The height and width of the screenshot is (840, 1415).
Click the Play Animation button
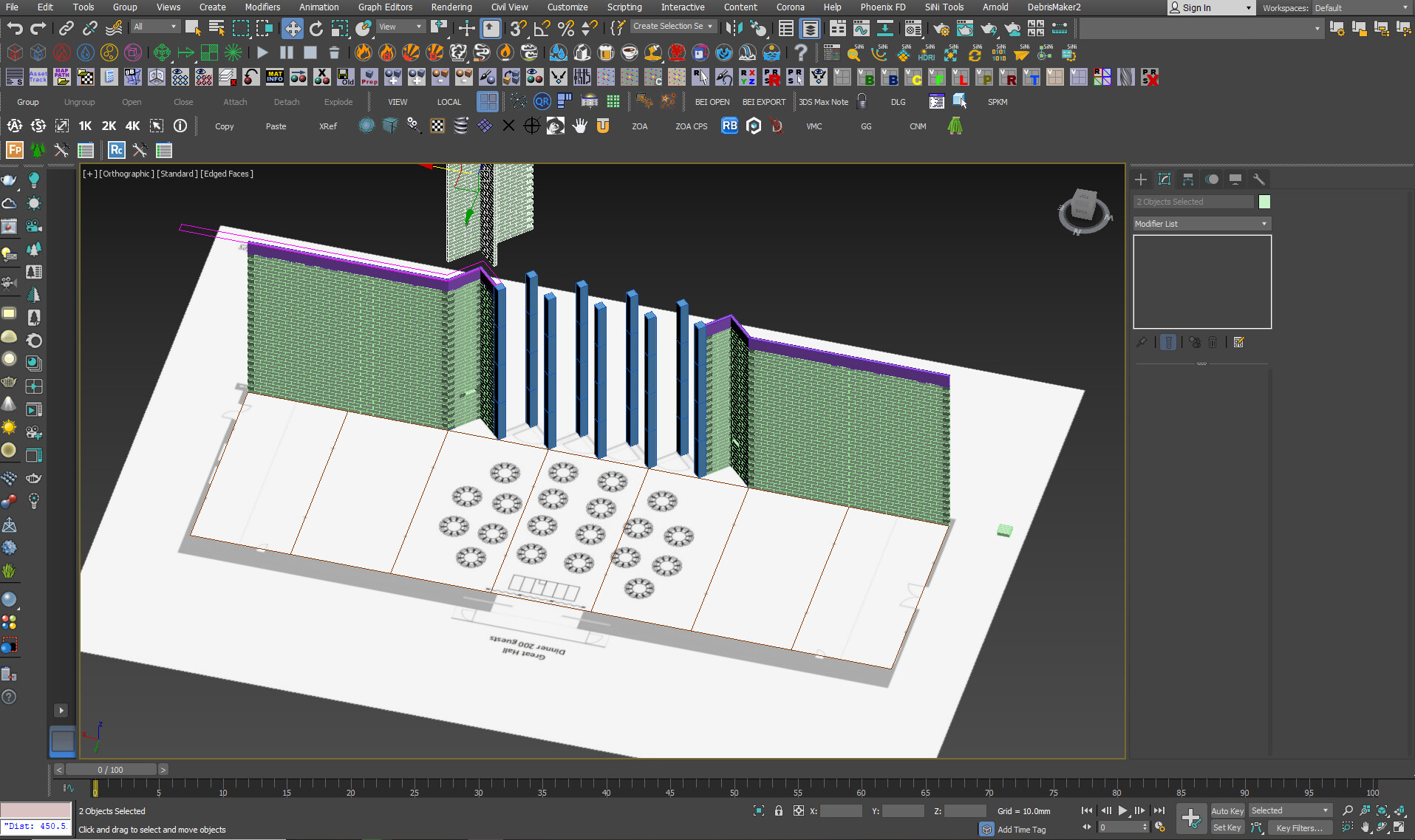pyautogui.click(x=1122, y=810)
